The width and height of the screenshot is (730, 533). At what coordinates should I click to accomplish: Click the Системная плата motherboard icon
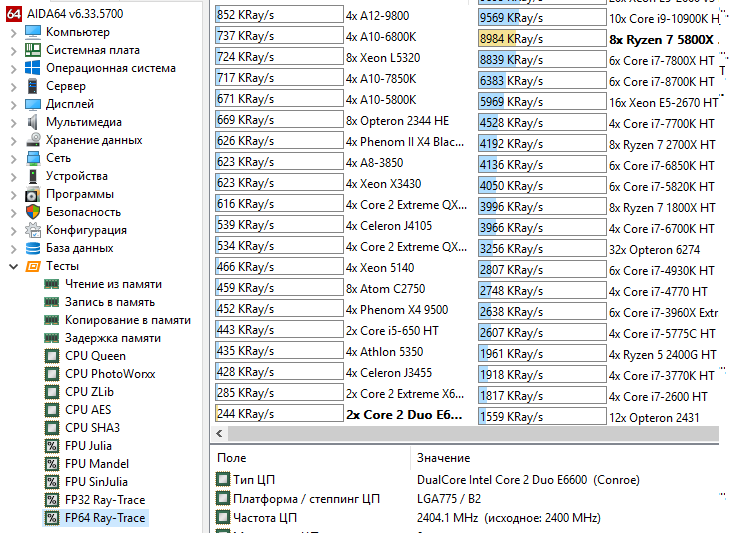[33, 50]
